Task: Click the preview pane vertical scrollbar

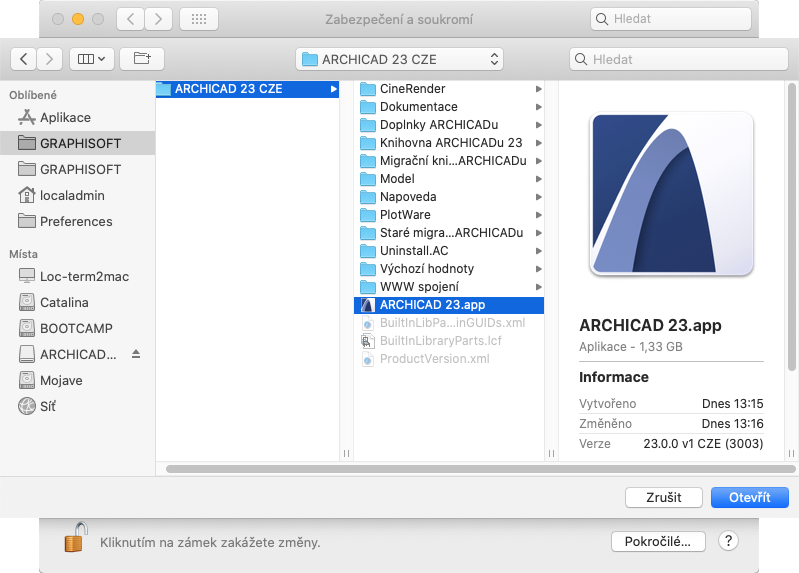Action: tap(791, 227)
